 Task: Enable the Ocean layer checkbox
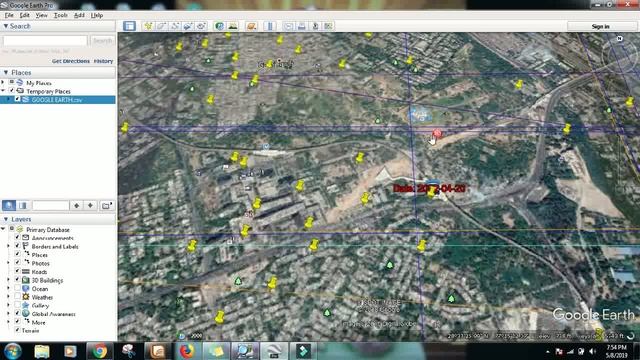tap(17, 288)
